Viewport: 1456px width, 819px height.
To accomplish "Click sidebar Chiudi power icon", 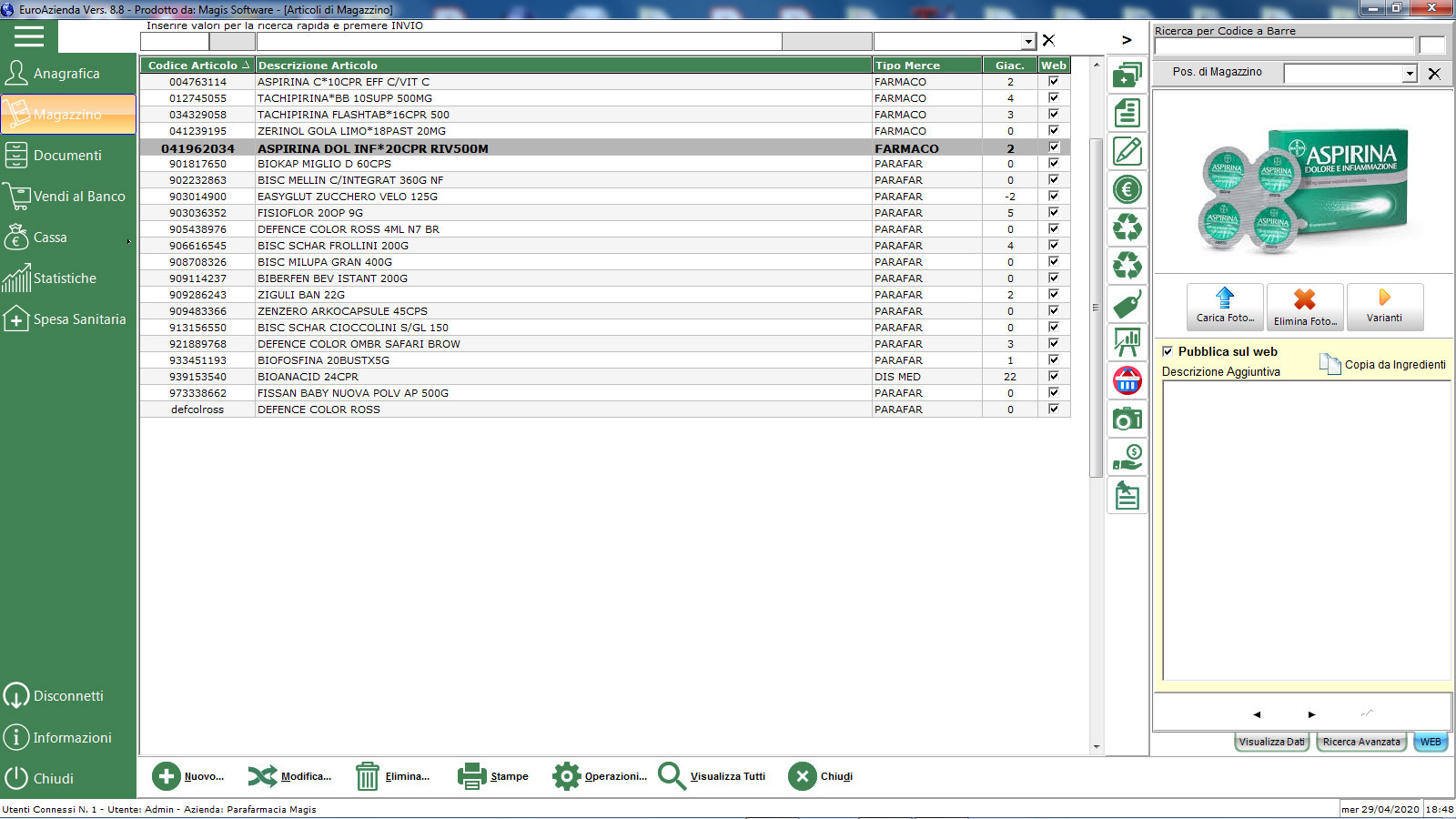I will click(16, 779).
